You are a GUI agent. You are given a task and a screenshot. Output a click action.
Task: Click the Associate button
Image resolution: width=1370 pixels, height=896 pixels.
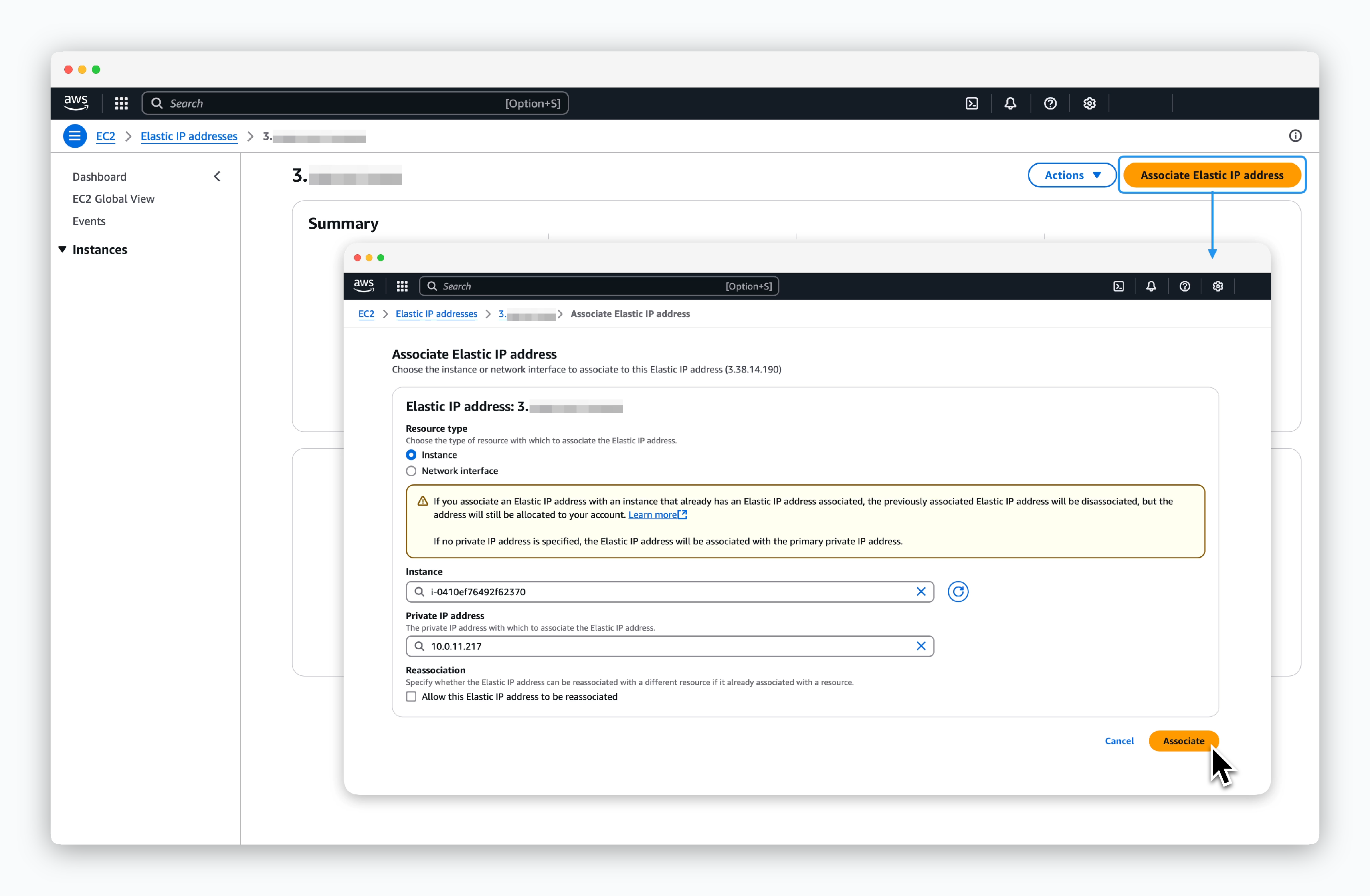click(1184, 740)
